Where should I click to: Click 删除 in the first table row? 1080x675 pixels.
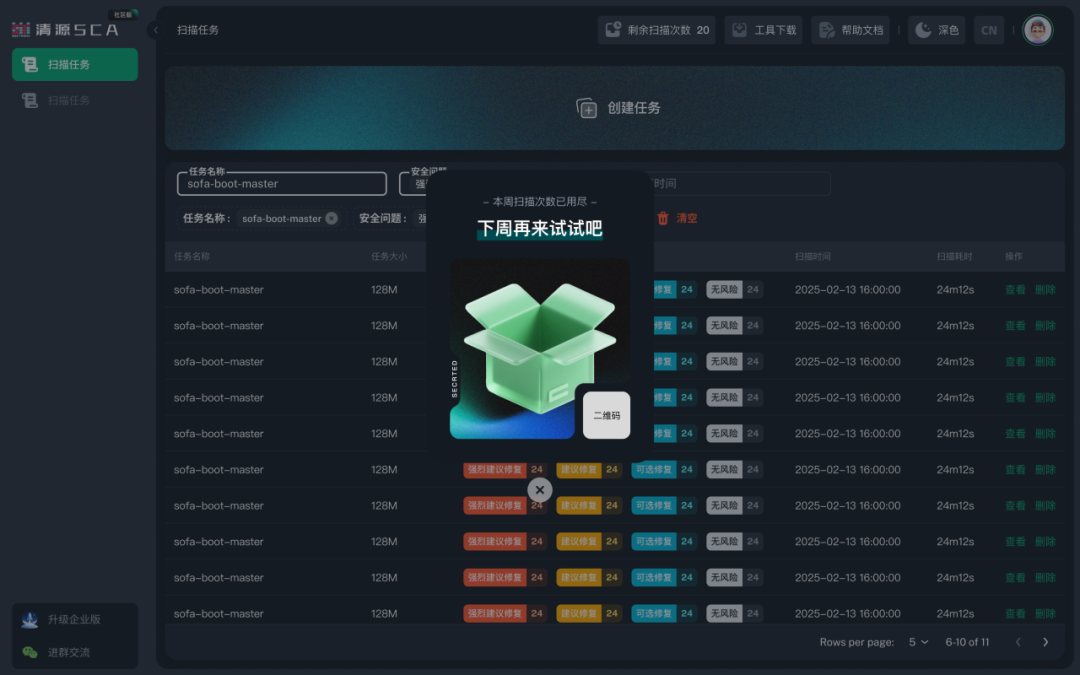coord(1045,289)
